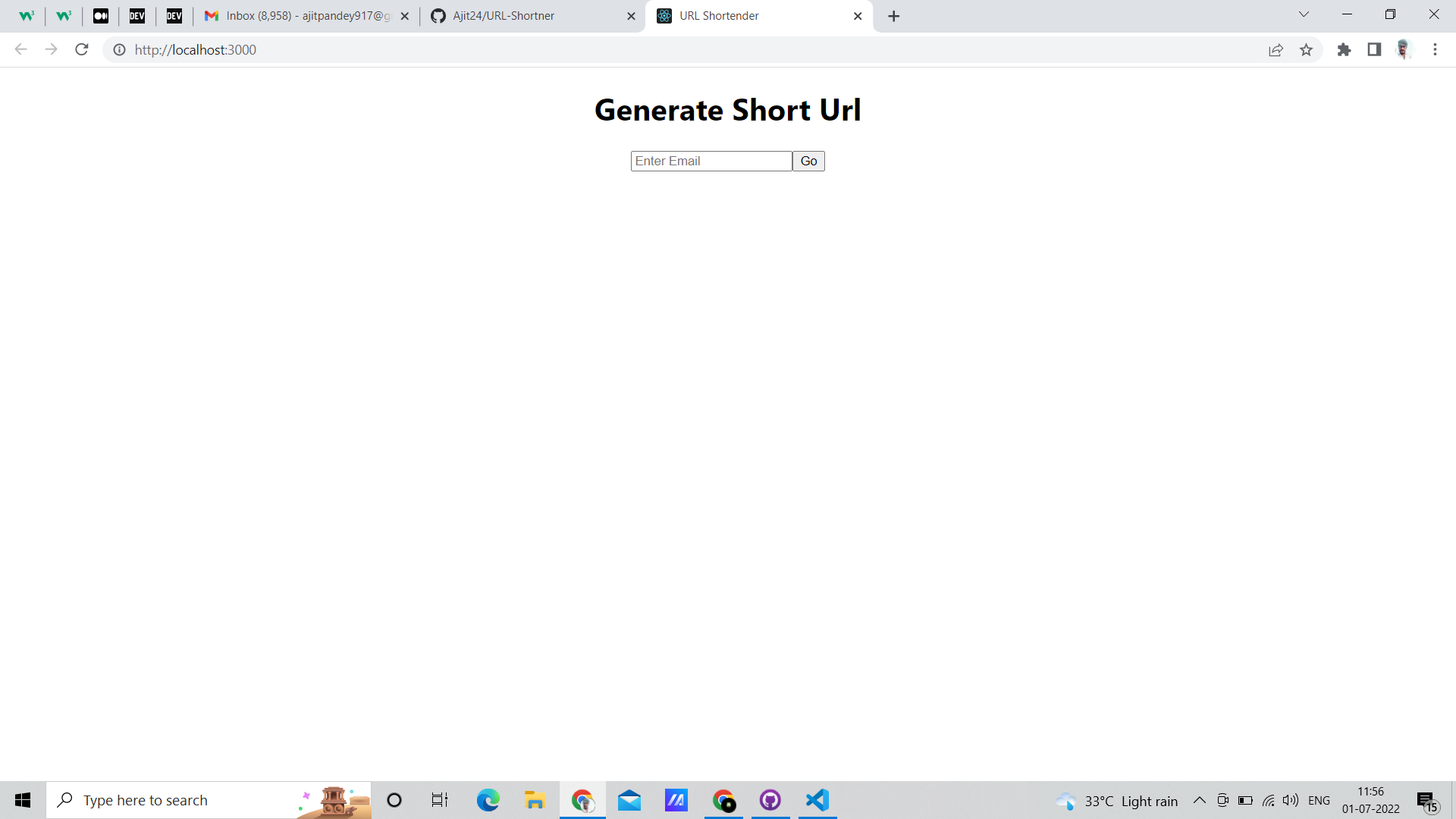Click the address bar URL
1456x819 pixels.
coord(196,49)
